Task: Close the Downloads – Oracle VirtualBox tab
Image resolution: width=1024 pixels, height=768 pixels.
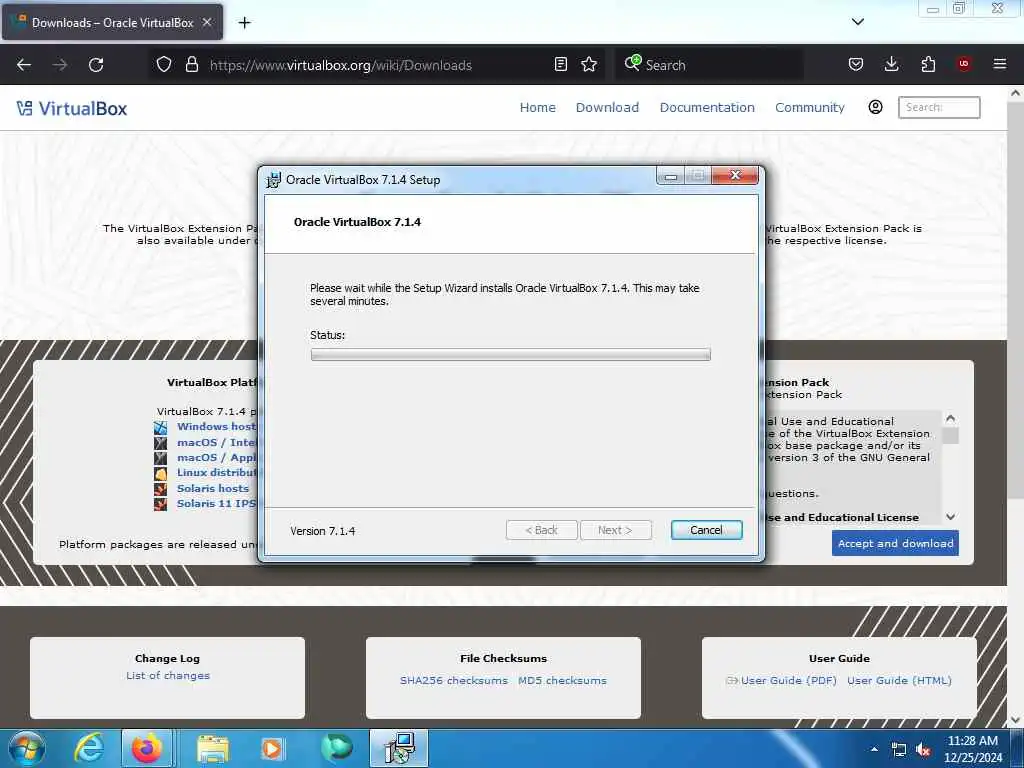Action: [206, 22]
